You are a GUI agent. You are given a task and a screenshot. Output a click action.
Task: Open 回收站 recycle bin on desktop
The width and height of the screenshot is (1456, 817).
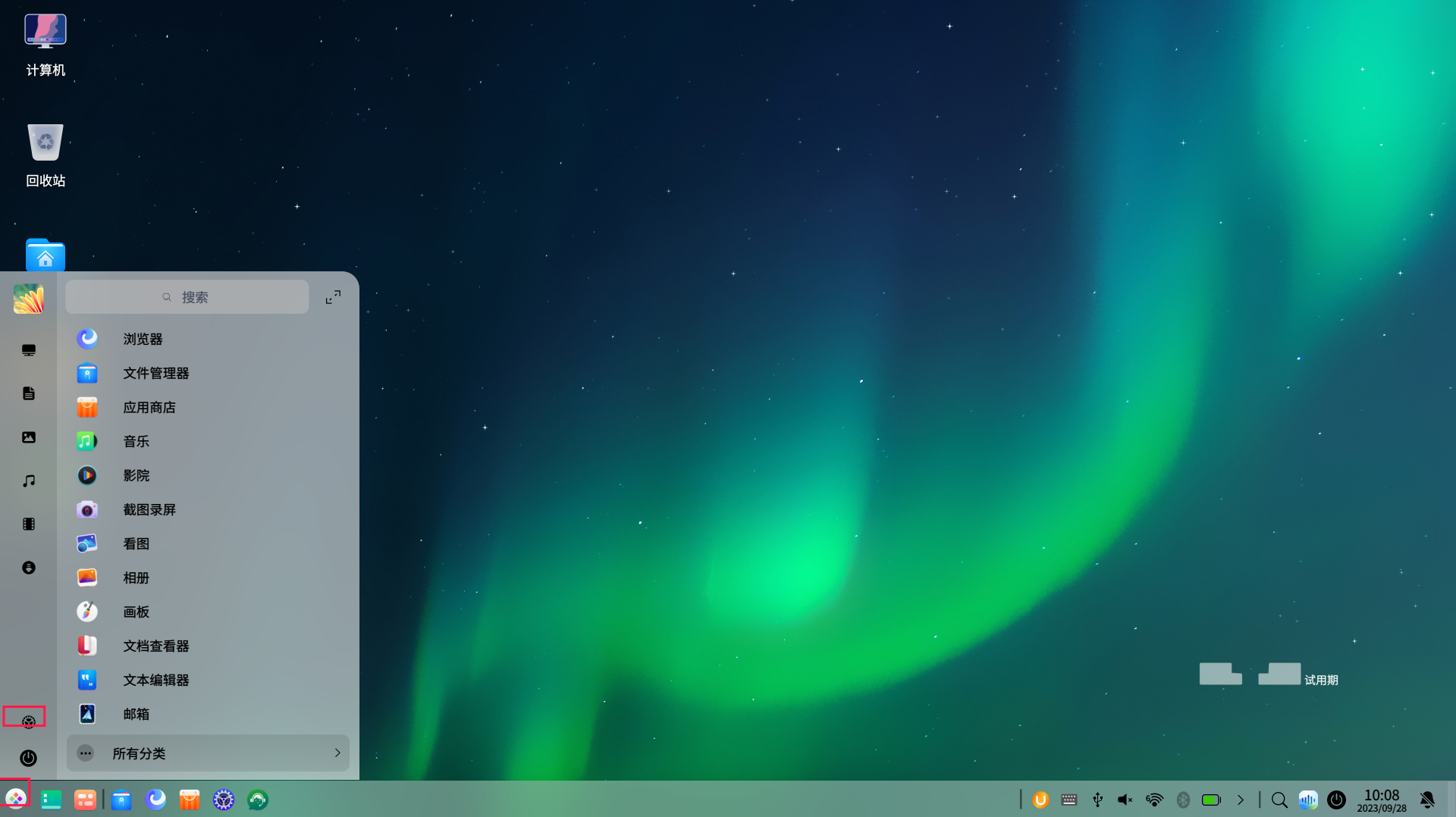(45, 155)
